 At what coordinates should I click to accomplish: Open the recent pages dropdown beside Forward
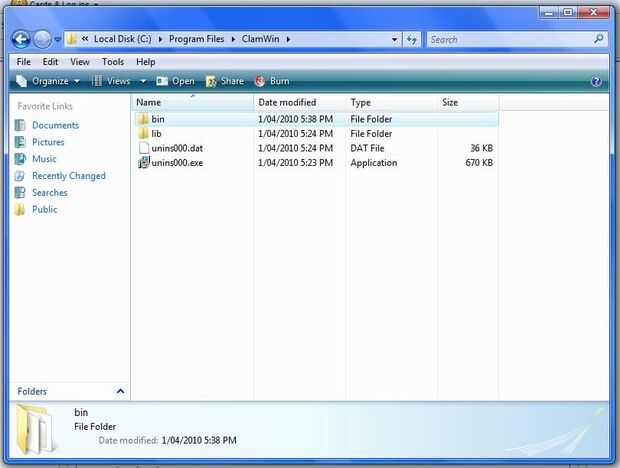click(x=58, y=40)
